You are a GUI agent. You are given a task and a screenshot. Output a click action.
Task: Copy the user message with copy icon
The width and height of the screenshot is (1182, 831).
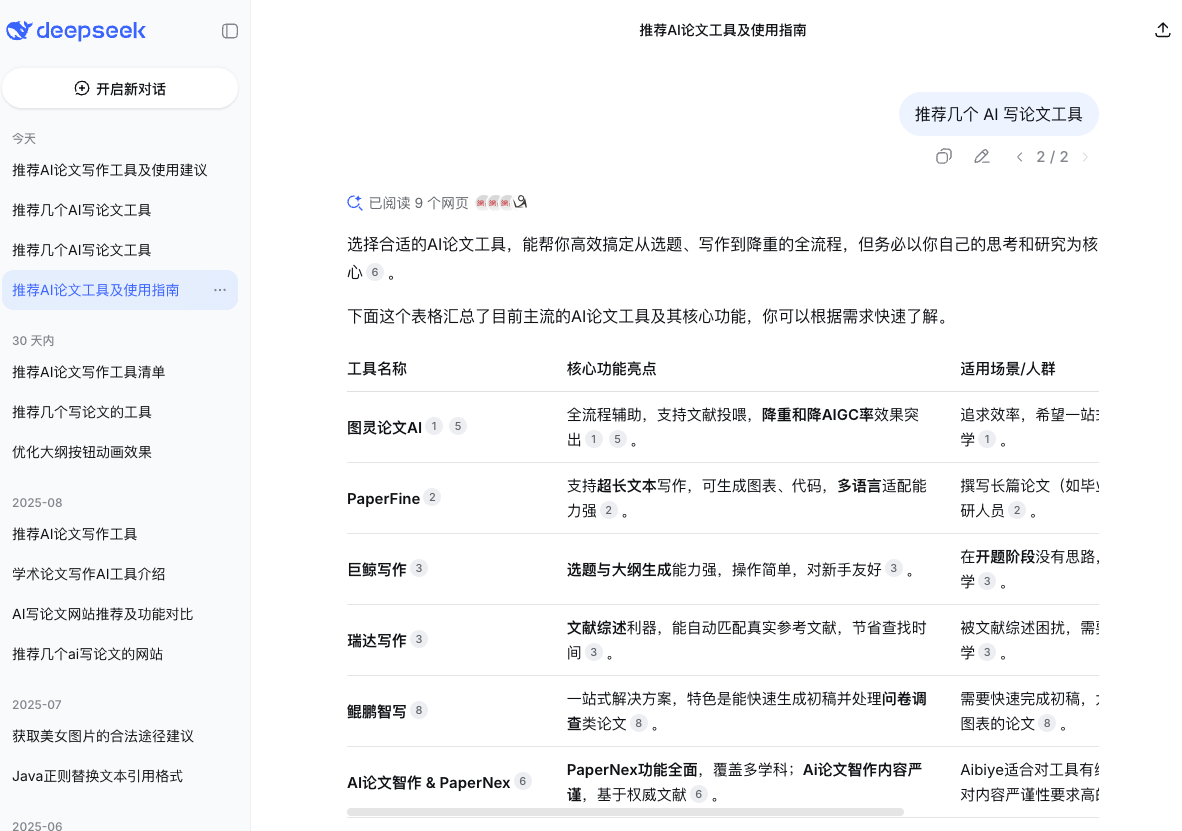pyautogui.click(x=943, y=156)
